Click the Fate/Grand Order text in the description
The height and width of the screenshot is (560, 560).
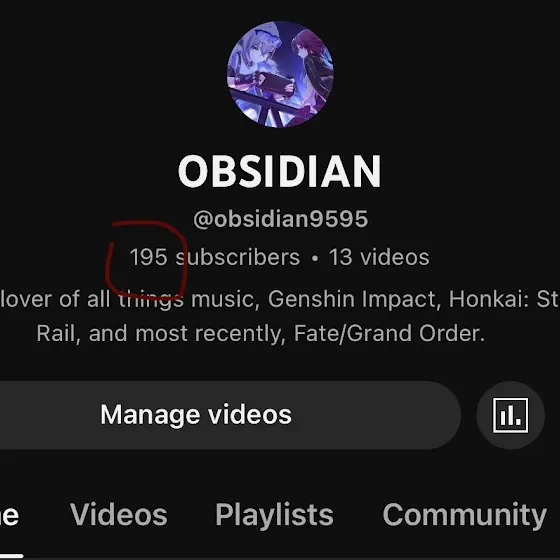[x=389, y=334]
